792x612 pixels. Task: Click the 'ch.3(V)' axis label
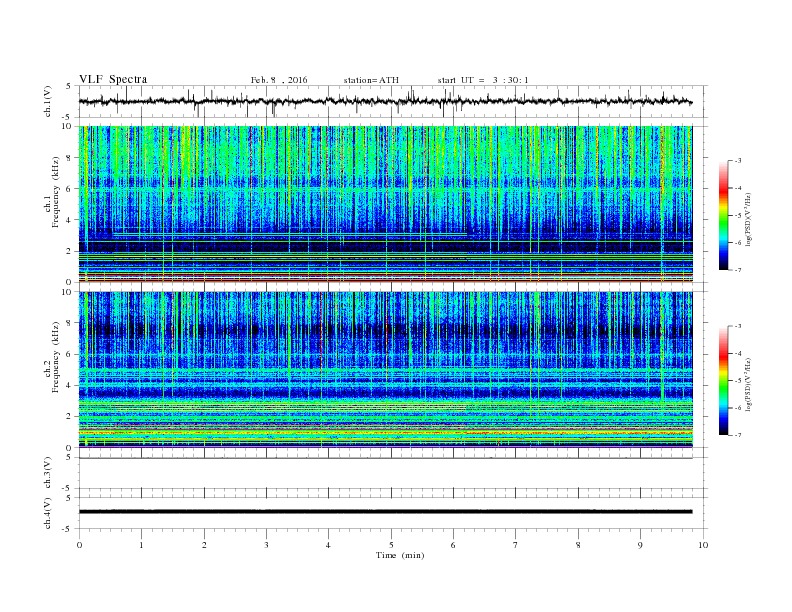48,473
